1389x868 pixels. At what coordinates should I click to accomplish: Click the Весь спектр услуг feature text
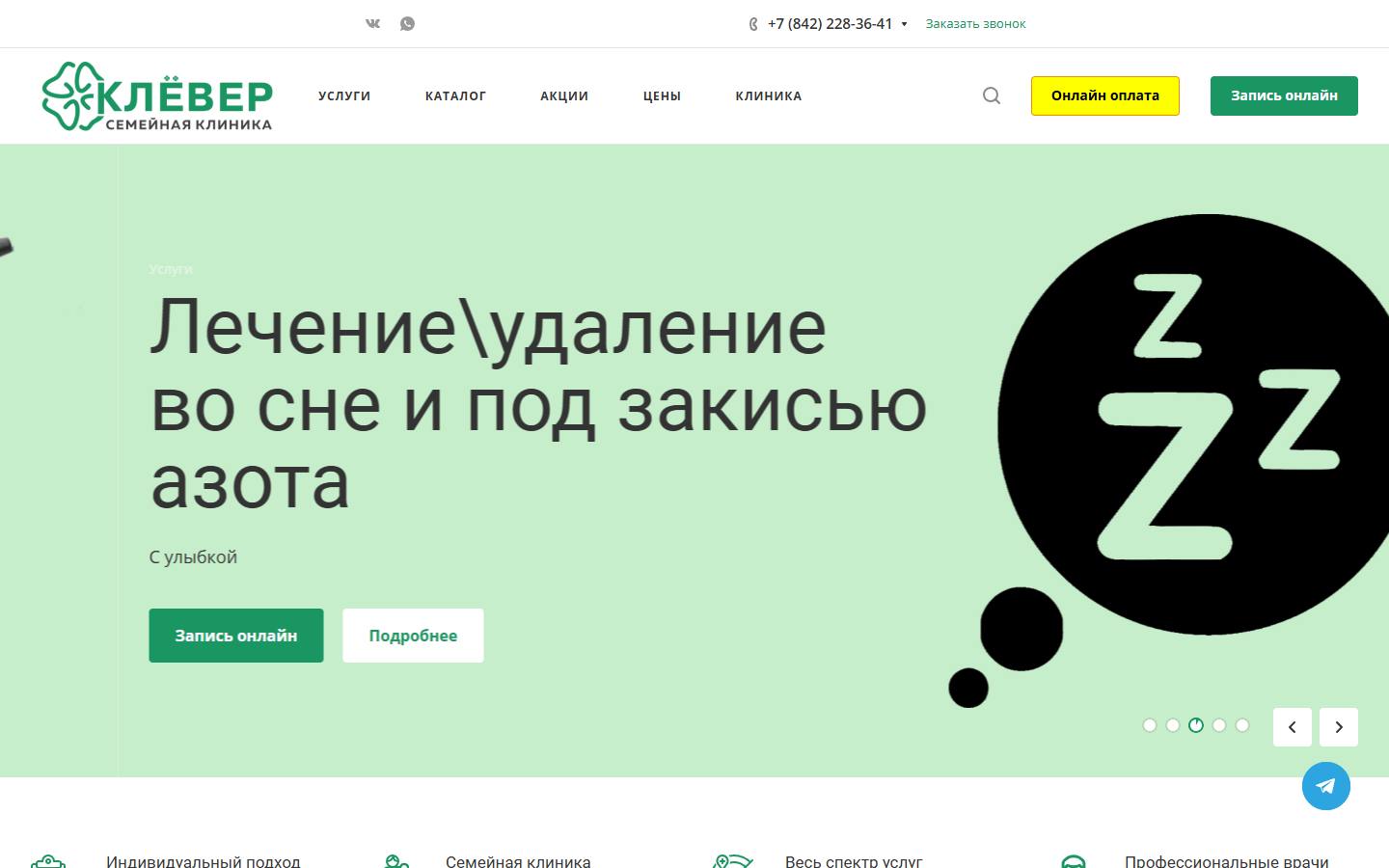click(x=854, y=861)
